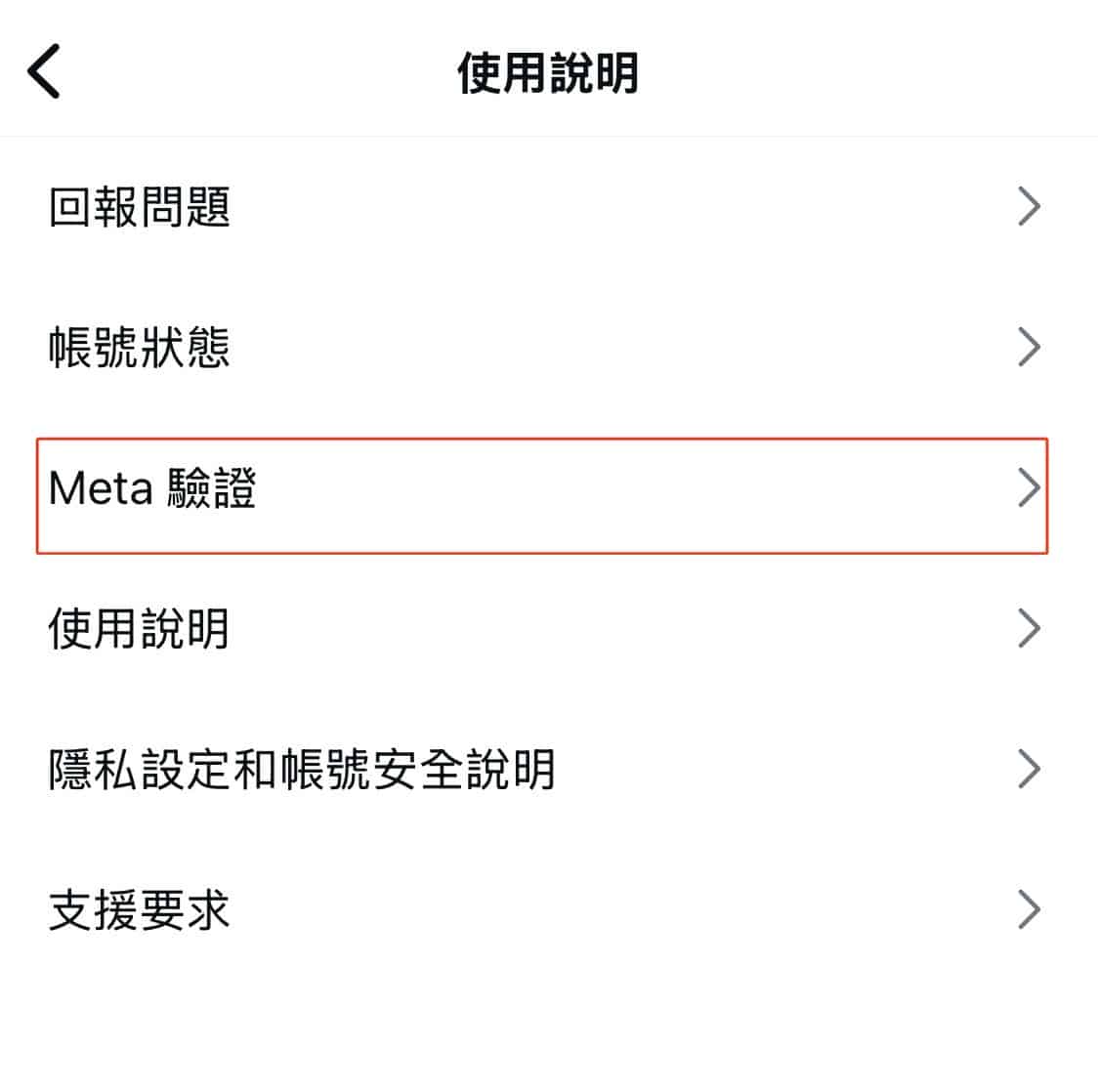The width and height of the screenshot is (1098, 1092).
Task: Click the chevron arrow beside 回報問題
Action: 1029,206
